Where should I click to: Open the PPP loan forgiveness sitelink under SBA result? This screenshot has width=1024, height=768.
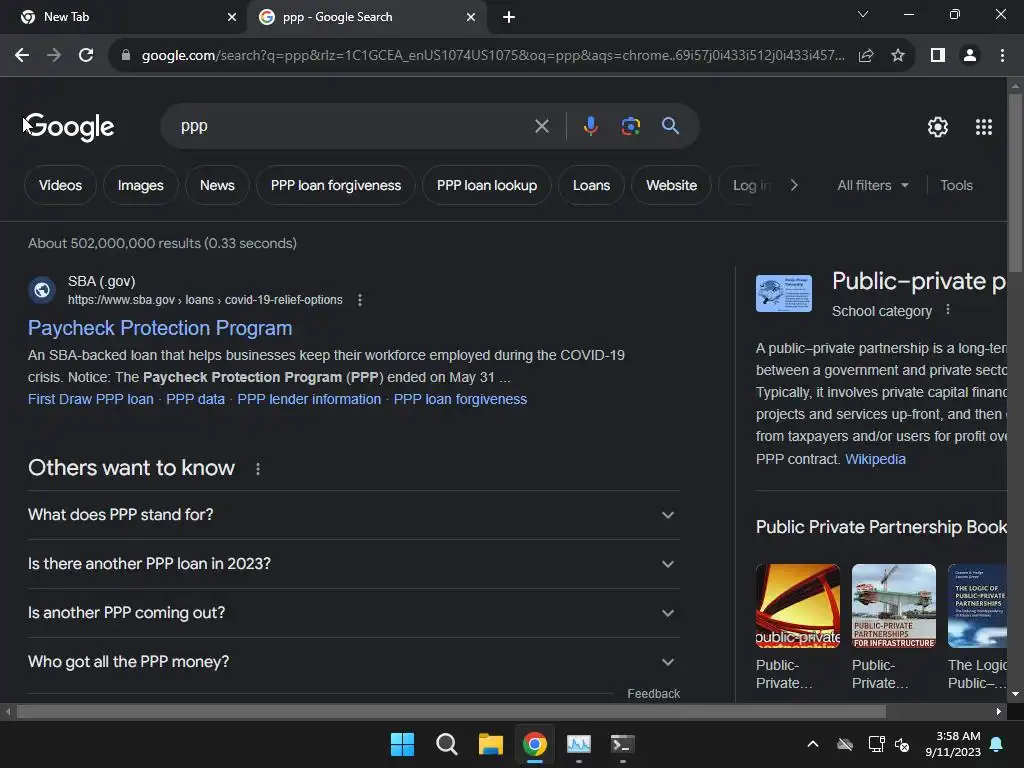point(460,399)
